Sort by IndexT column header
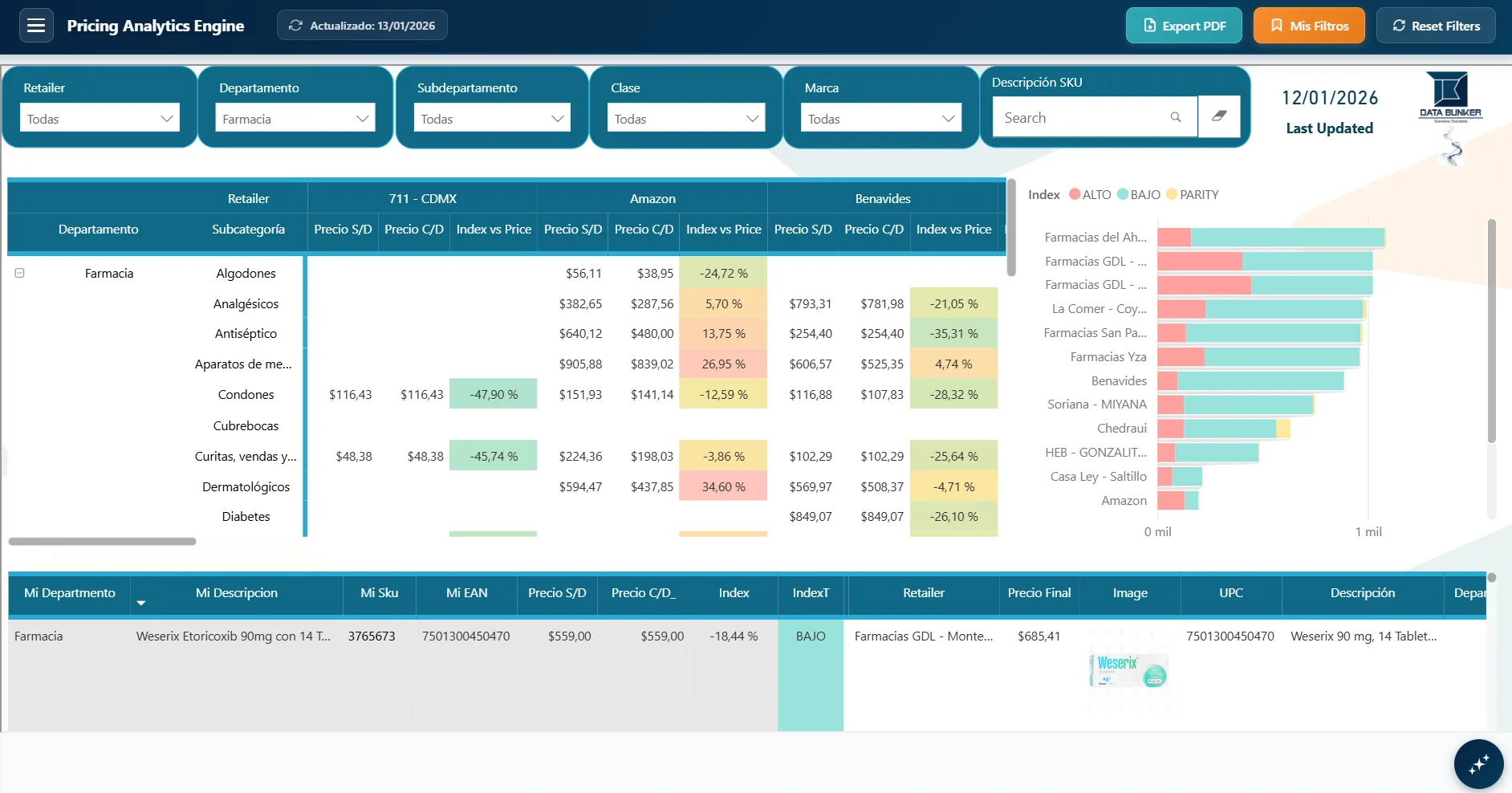Image resolution: width=1512 pixels, height=793 pixels. (x=811, y=593)
